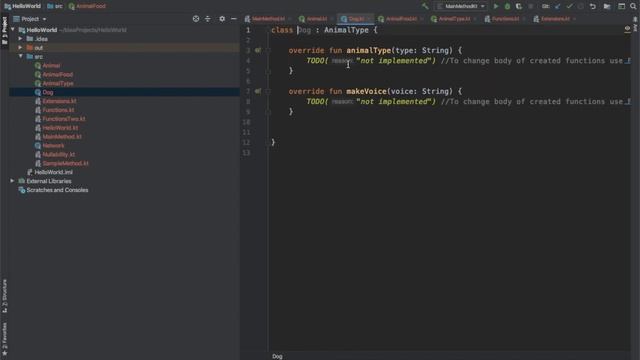Toggle the Structure tool window stripe

pos(4,296)
